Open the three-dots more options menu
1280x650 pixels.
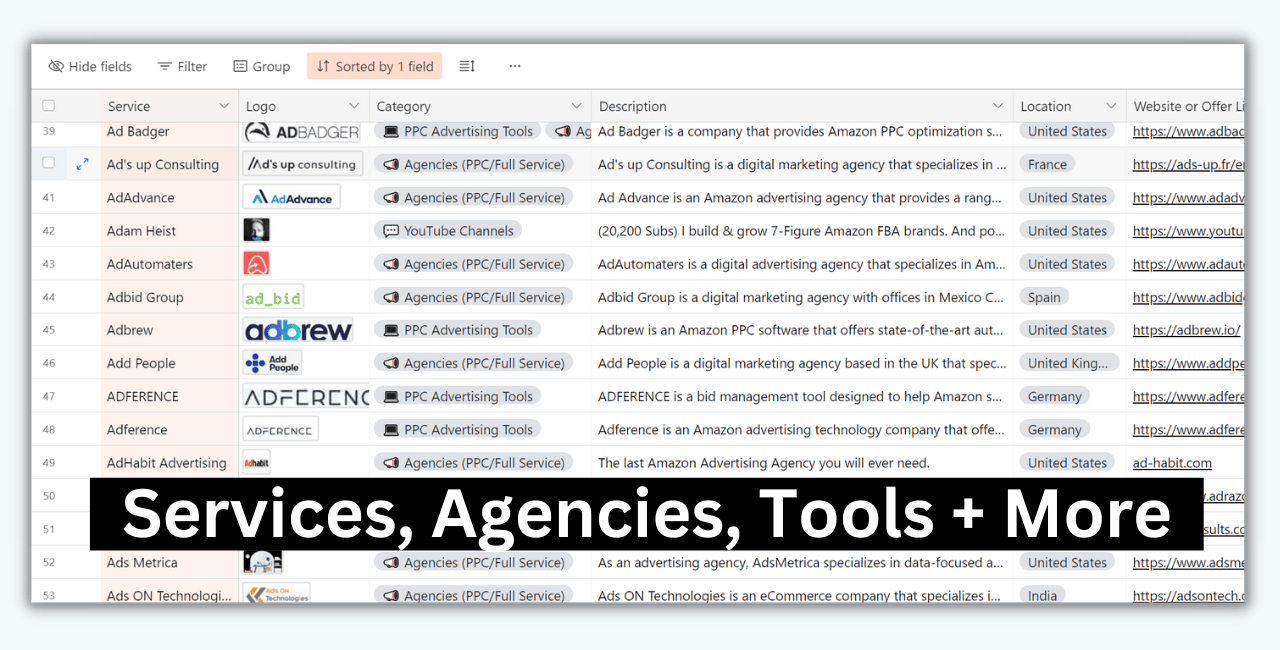[x=514, y=67]
